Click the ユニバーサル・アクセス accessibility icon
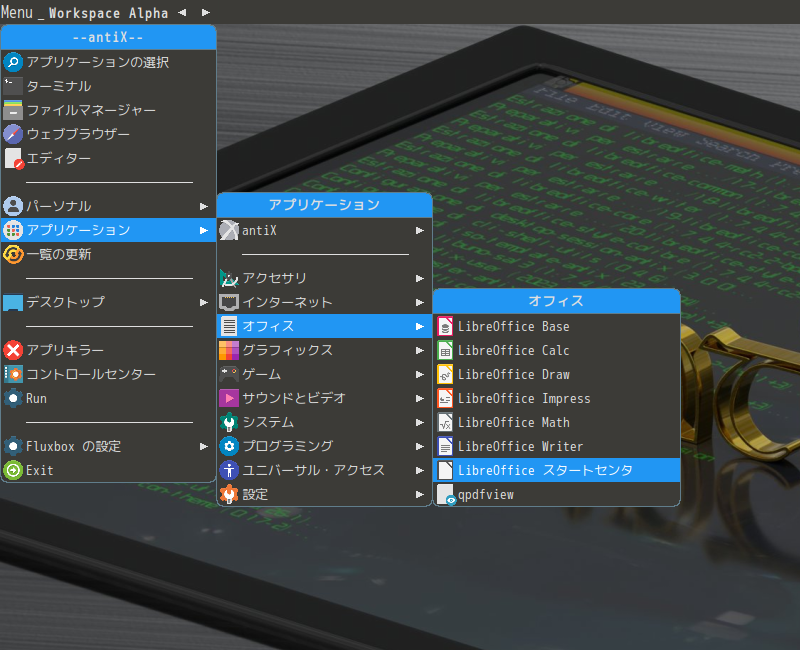The width and height of the screenshot is (800, 650). coord(229,470)
